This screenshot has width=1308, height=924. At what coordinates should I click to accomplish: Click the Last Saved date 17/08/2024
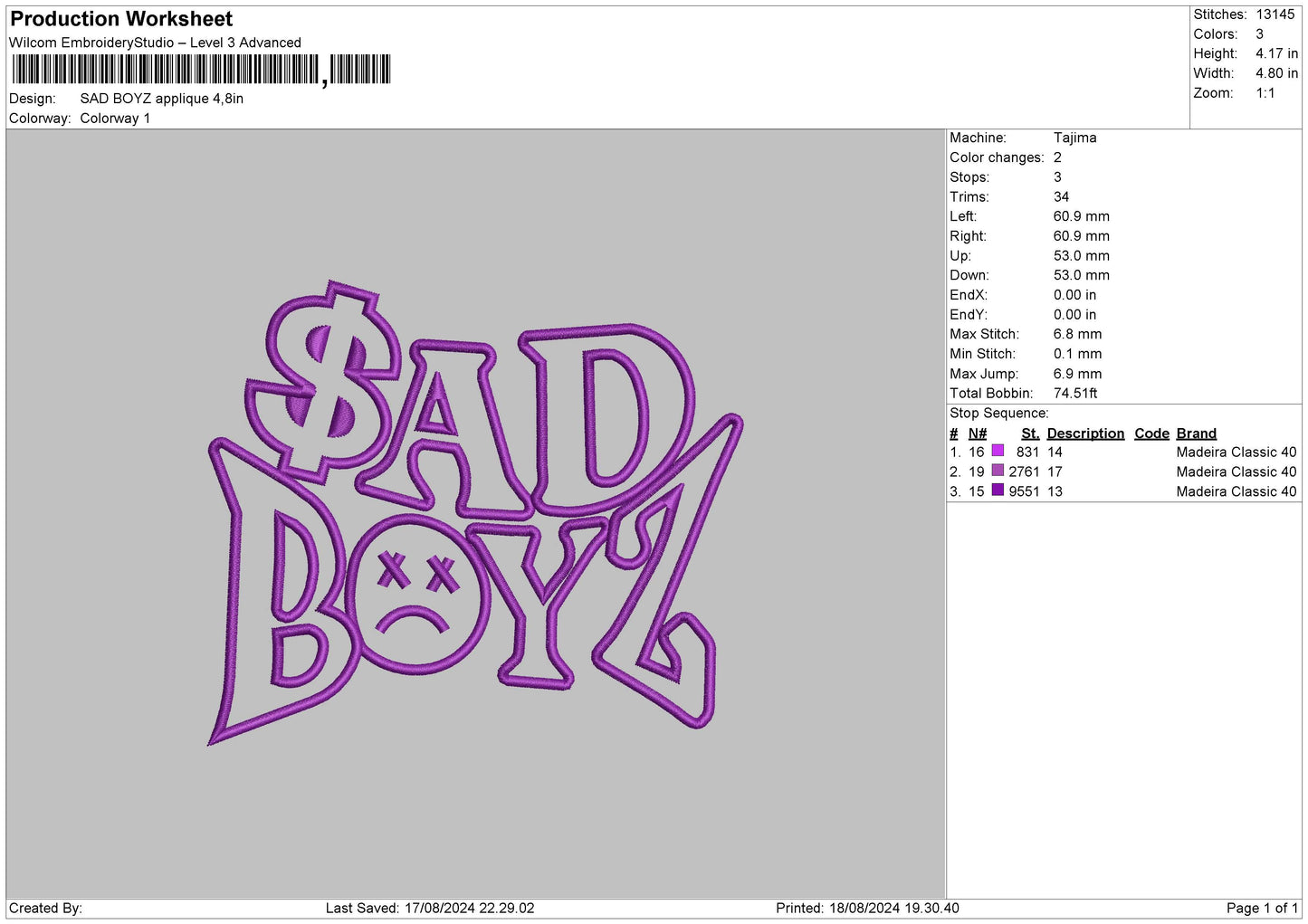point(439,909)
